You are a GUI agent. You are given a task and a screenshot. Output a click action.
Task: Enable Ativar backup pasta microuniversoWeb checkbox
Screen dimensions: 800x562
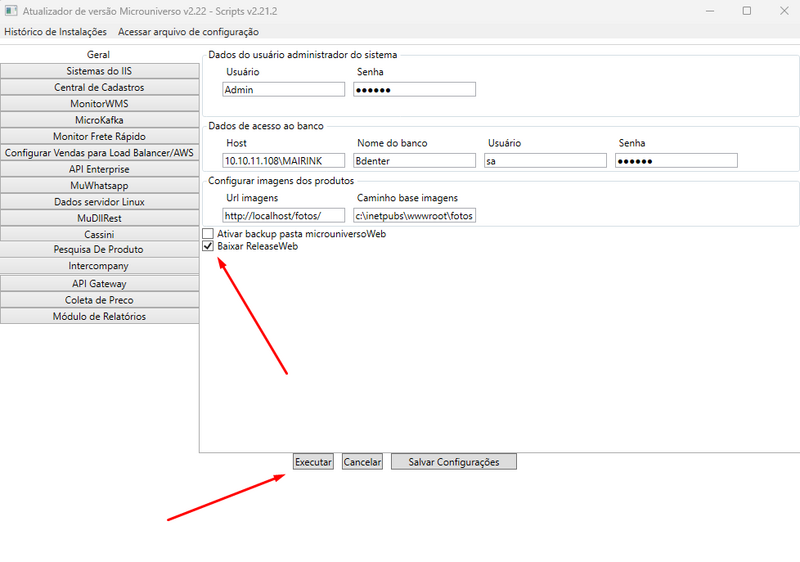pos(208,234)
